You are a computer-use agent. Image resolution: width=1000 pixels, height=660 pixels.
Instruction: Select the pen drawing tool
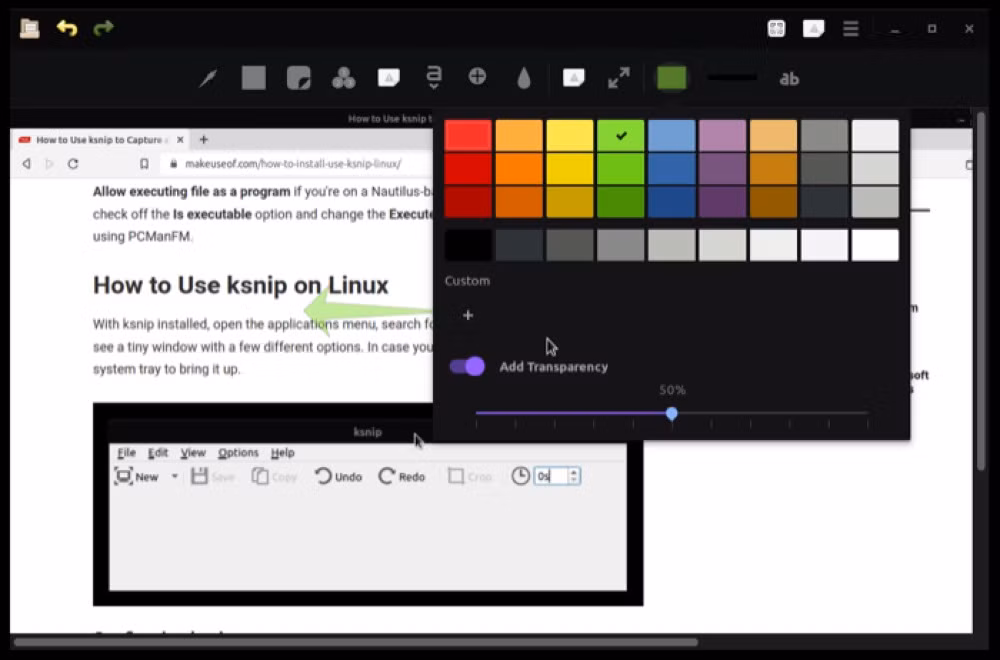click(208, 78)
